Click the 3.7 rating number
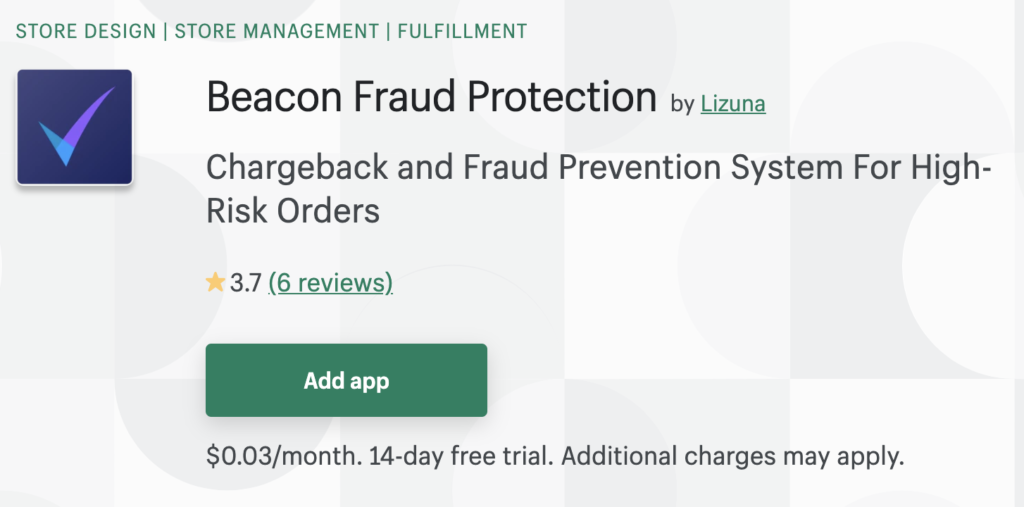Screen dimensions: 1024x507 (x=245, y=283)
